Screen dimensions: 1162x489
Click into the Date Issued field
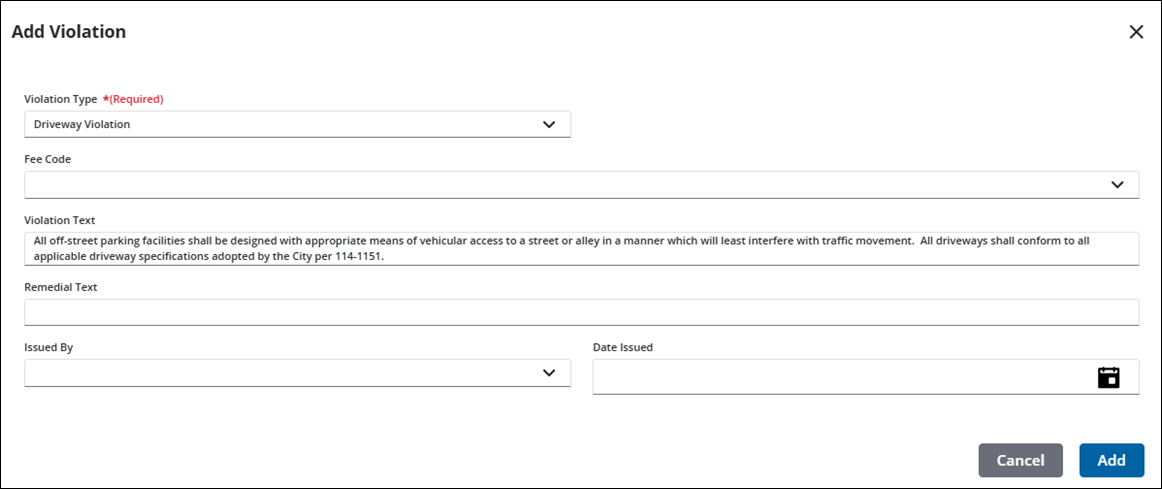(840, 377)
